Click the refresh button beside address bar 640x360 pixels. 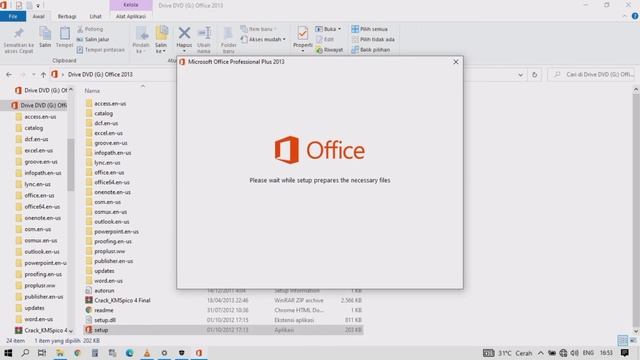point(534,75)
